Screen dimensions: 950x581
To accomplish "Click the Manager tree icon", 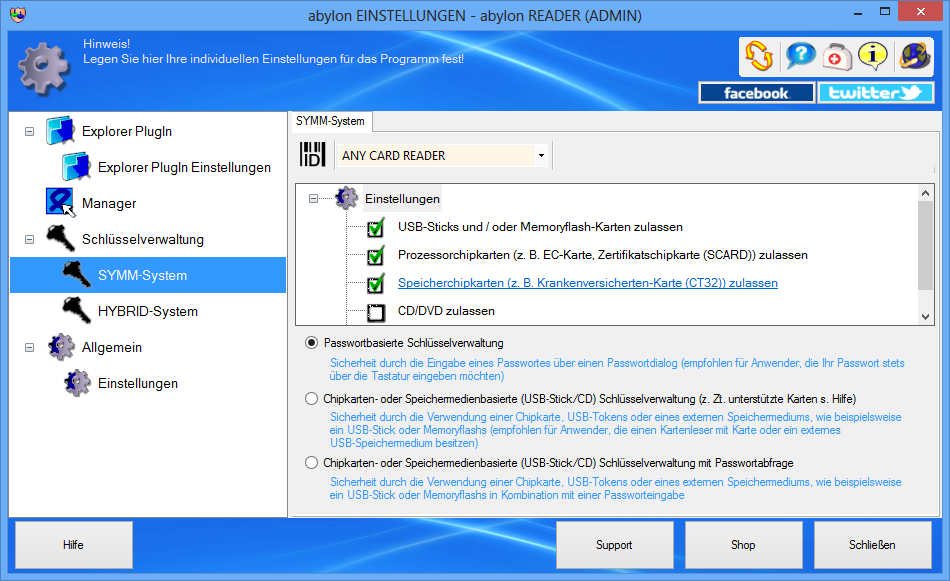I will tap(60, 202).
